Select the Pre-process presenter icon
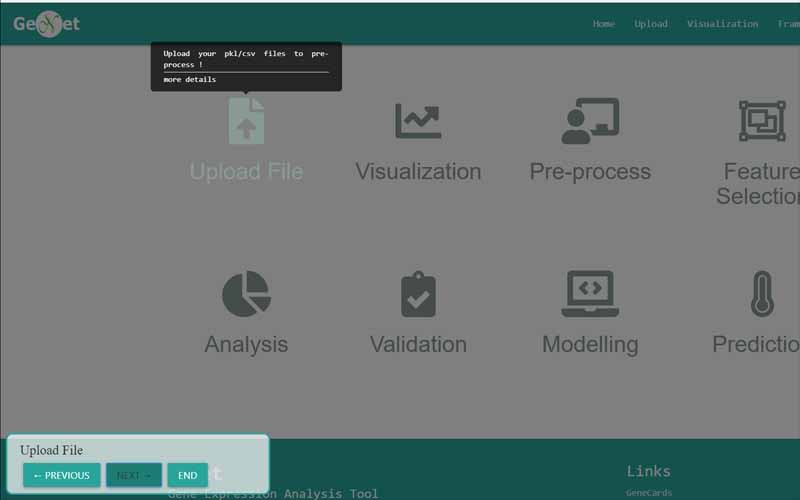Image resolution: width=800 pixels, height=500 pixels. [590, 121]
